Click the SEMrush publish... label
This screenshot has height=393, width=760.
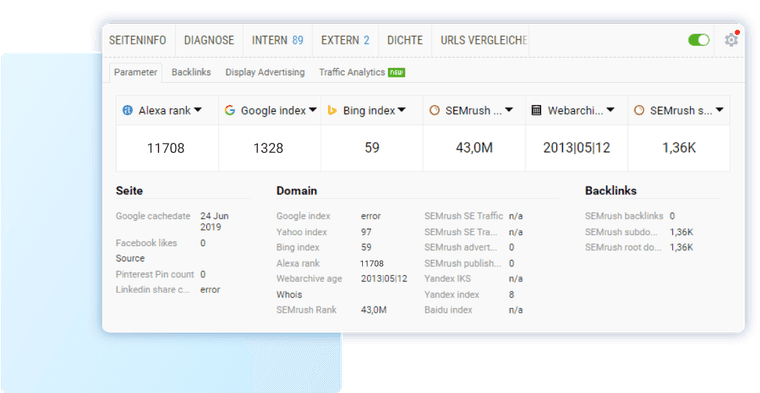462,264
